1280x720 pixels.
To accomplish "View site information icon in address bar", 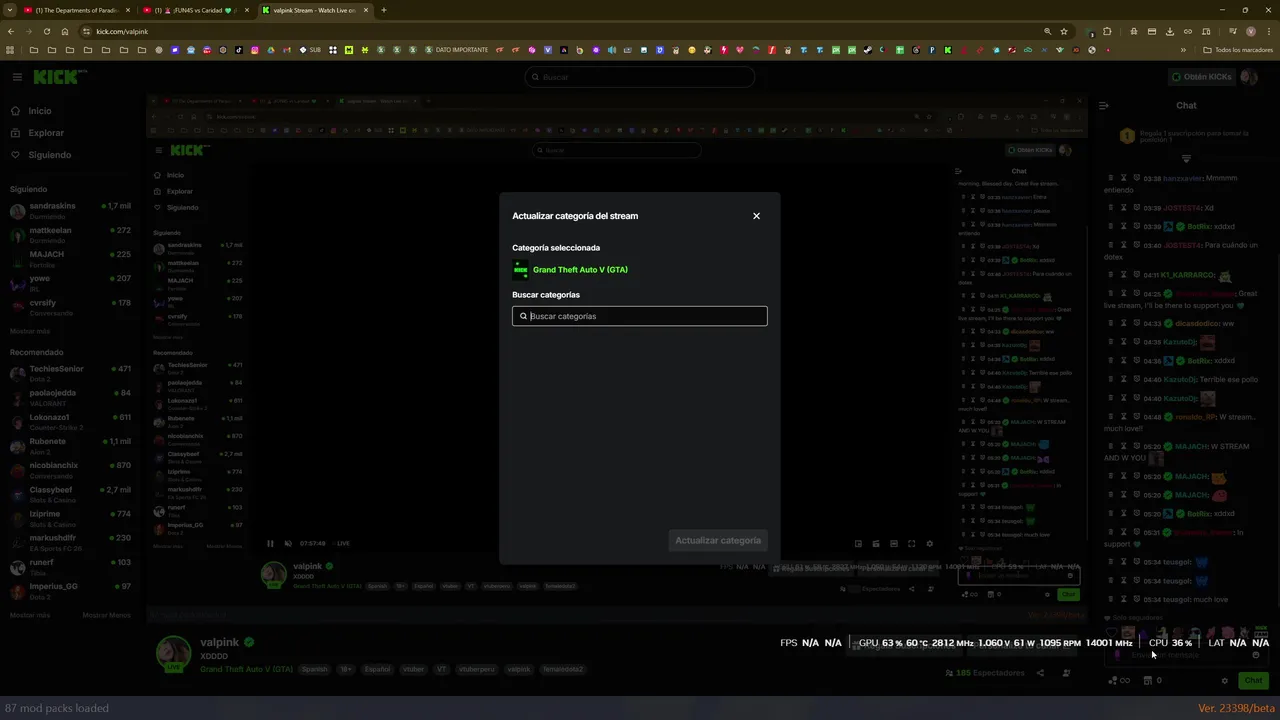I will coord(86,31).
